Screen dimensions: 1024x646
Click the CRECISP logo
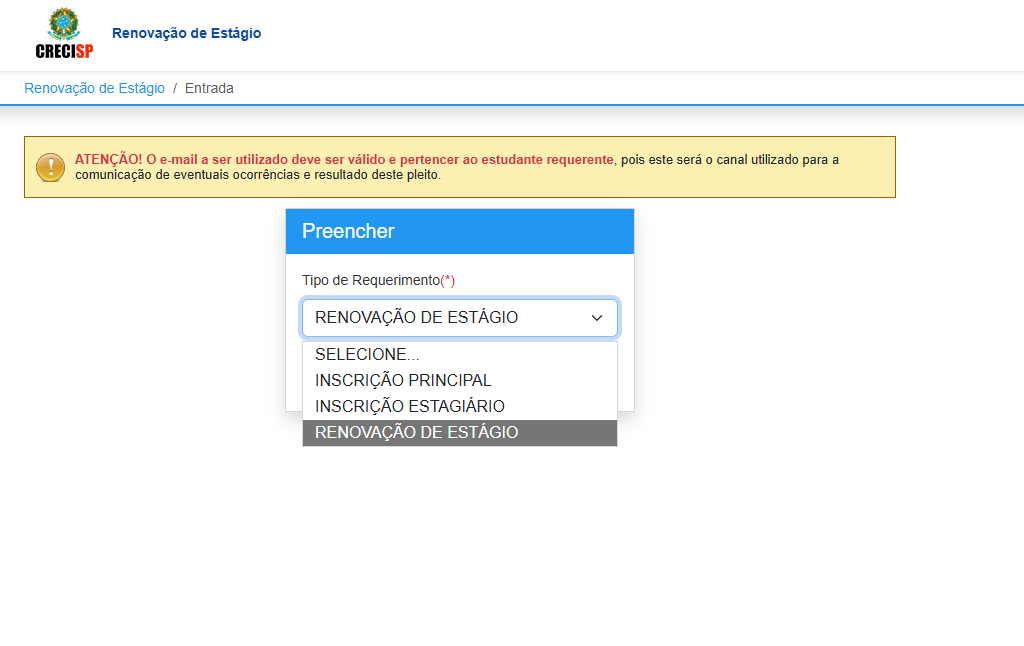64,33
